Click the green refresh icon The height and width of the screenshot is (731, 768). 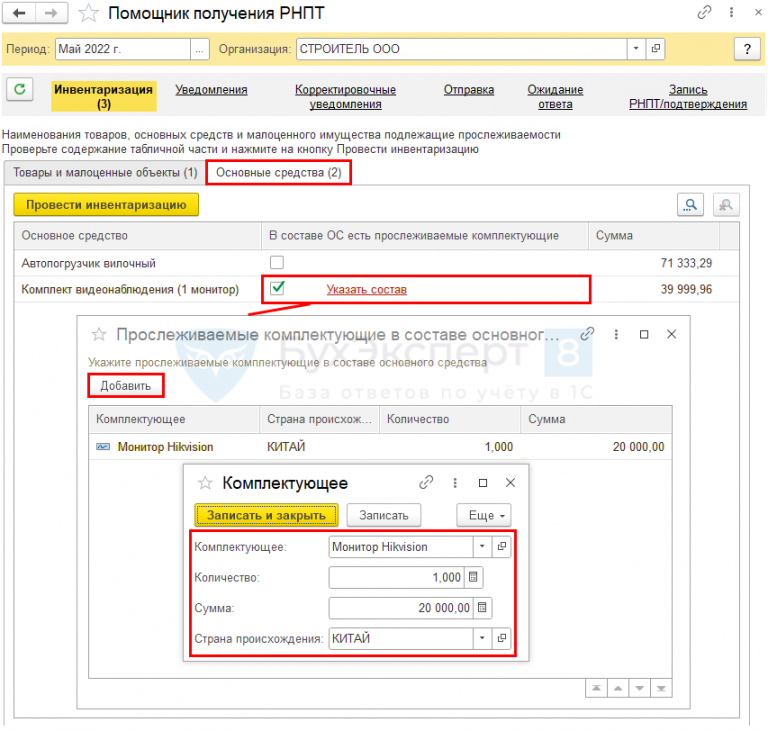(x=20, y=89)
